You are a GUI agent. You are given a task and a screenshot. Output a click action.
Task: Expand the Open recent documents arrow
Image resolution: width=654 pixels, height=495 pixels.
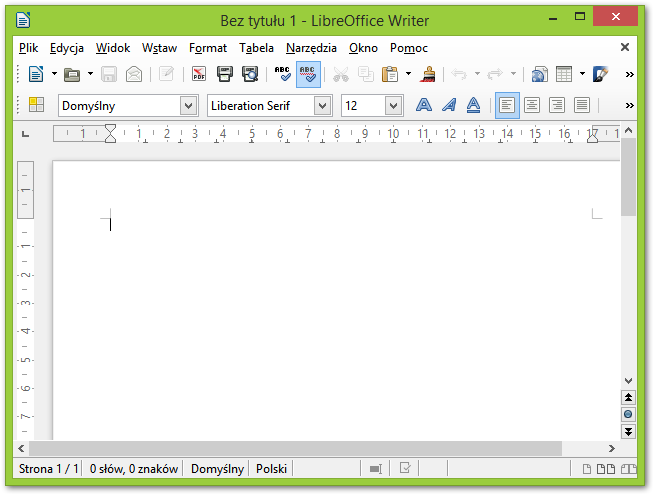(90, 74)
